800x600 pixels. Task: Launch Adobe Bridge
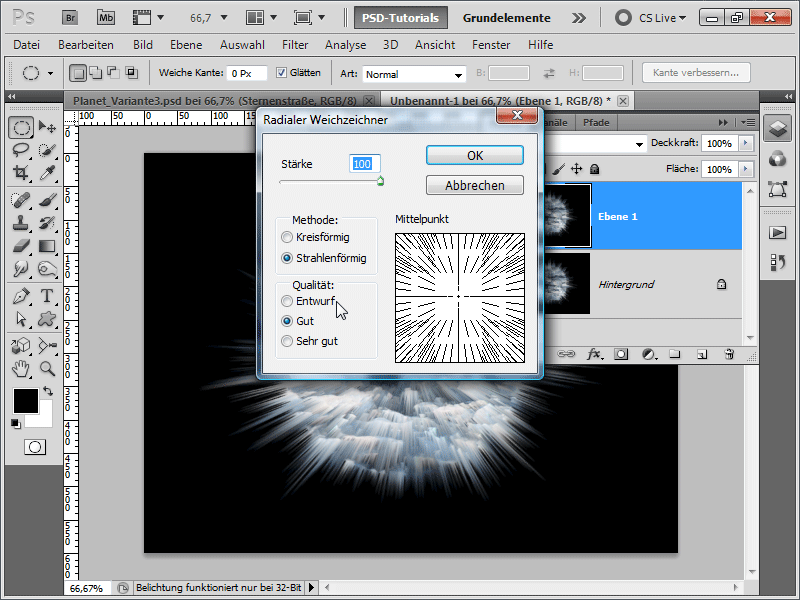(x=70, y=18)
